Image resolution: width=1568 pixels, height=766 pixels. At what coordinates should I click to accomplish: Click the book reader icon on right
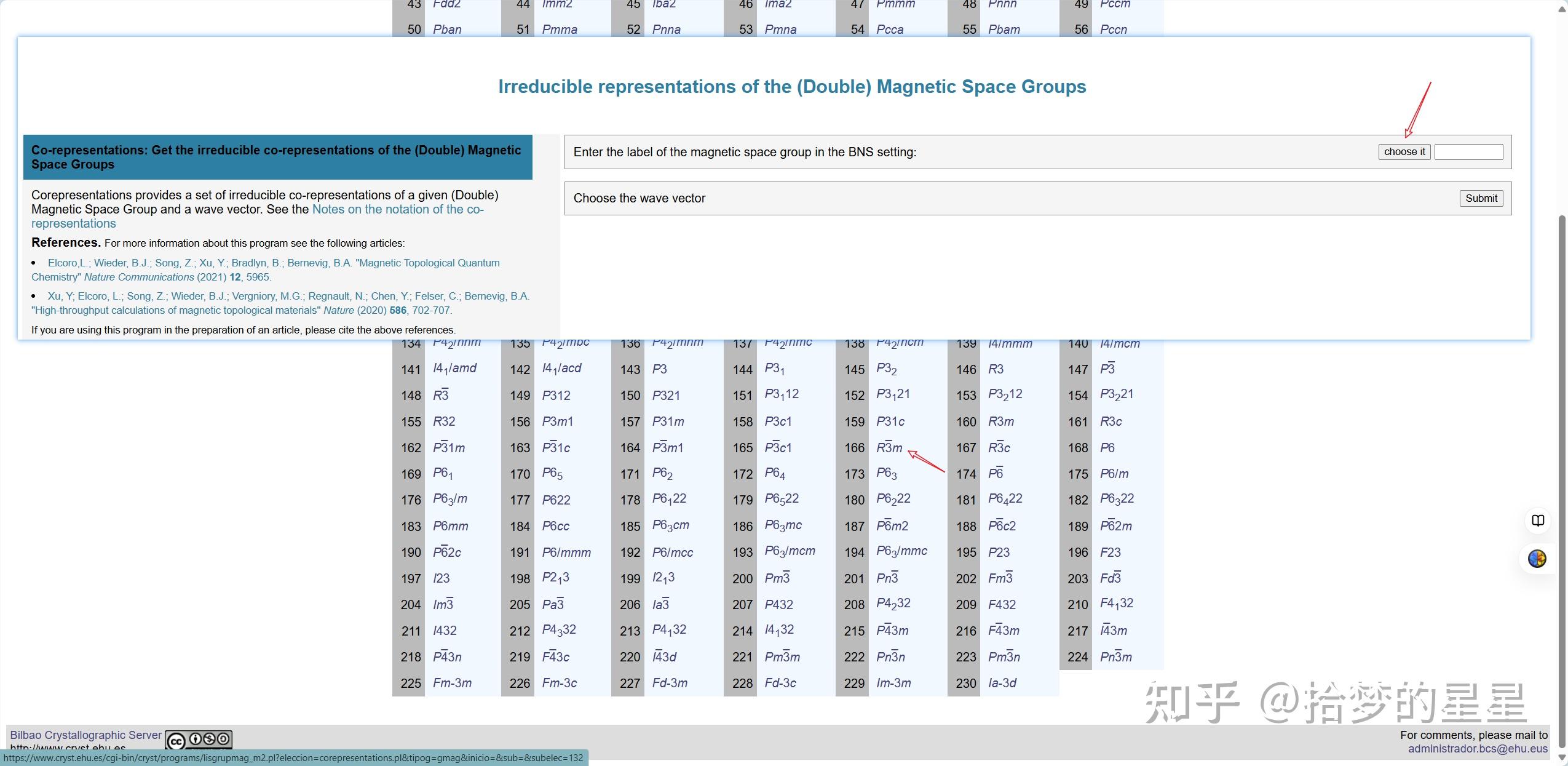coord(1537,521)
